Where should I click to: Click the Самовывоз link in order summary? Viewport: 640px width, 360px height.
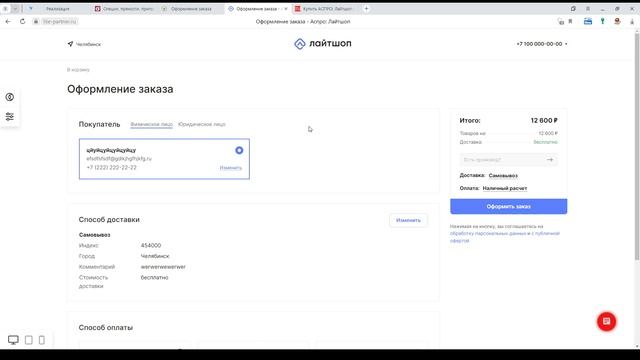503,176
